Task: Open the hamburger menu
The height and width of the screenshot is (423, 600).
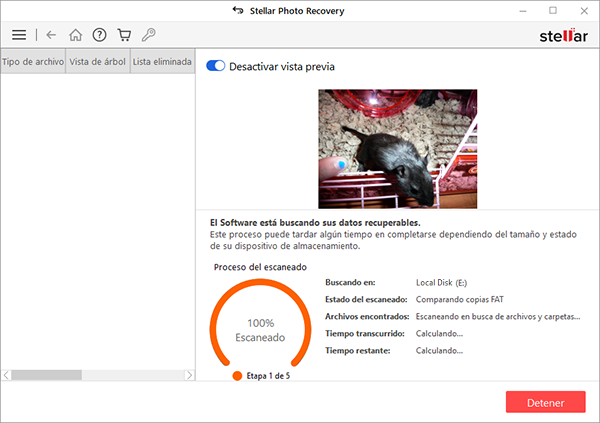Action: (19, 35)
